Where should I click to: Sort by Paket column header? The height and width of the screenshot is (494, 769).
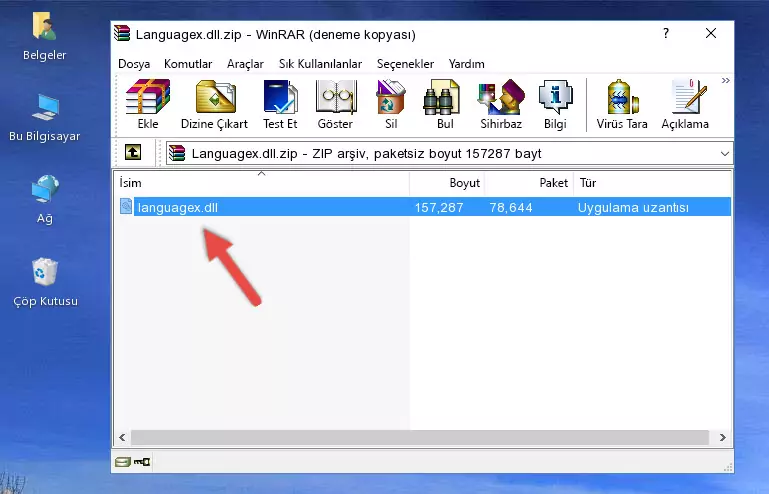click(x=529, y=182)
